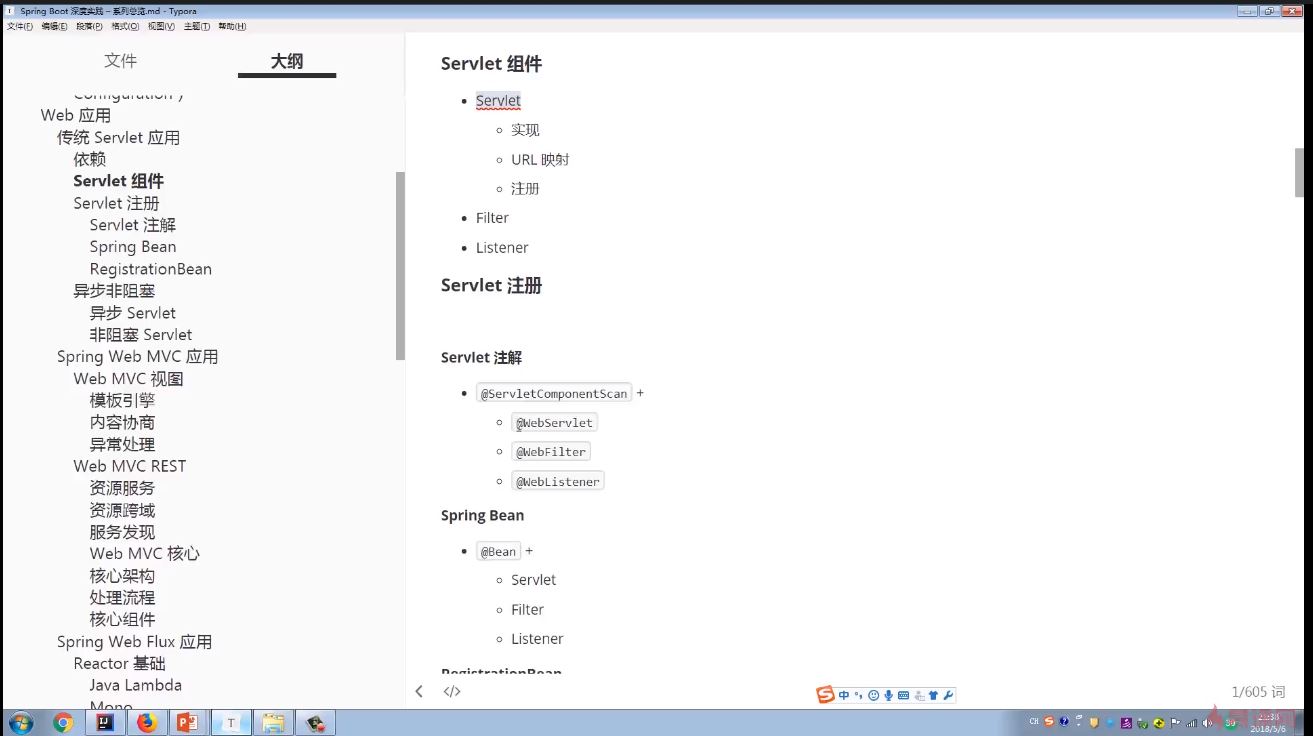The width and height of the screenshot is (1313, 736).
Task: Select 'Reactor 基础' outline entry
Action: [119, 664]
